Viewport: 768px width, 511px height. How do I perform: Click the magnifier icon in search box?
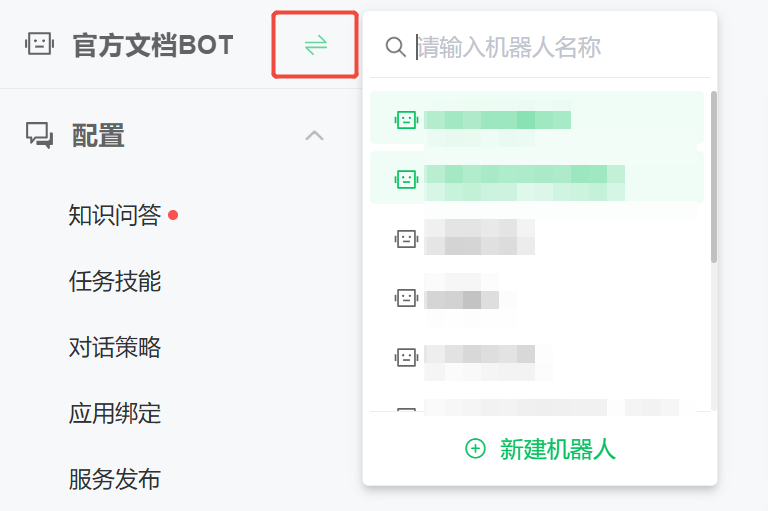(396, 47)
